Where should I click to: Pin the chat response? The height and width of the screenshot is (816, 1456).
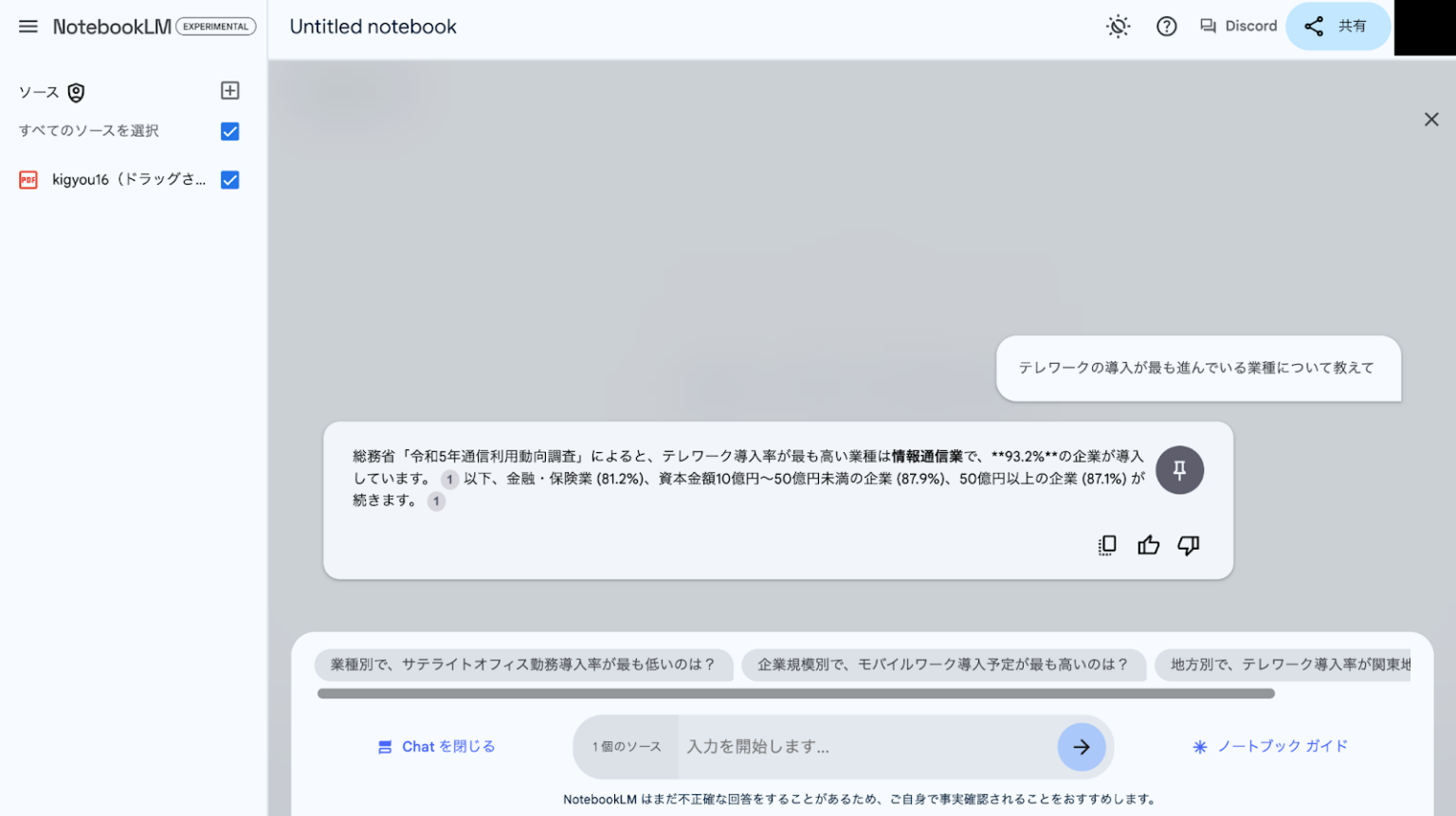coord(1179,469)
